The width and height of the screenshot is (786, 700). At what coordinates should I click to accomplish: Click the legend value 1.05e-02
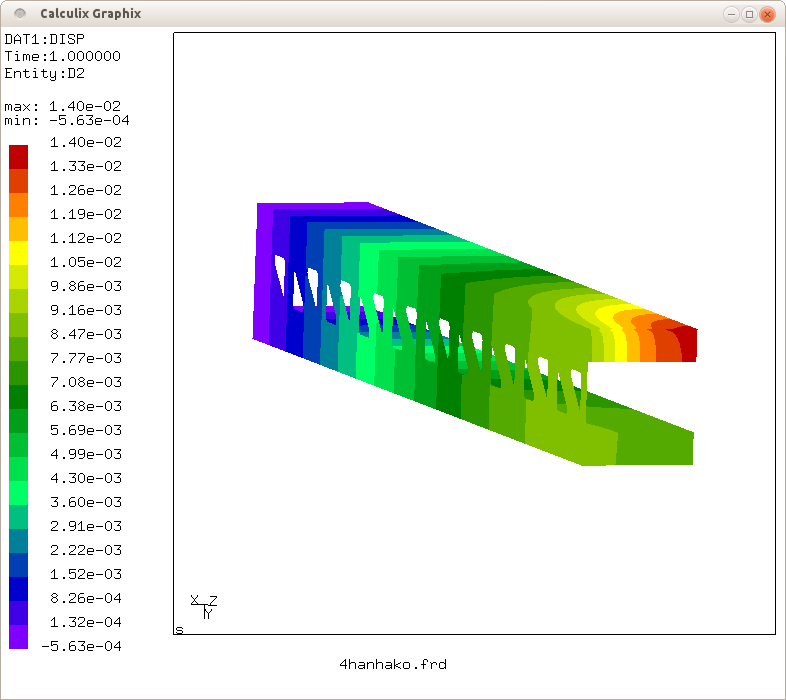click(86, 262)
